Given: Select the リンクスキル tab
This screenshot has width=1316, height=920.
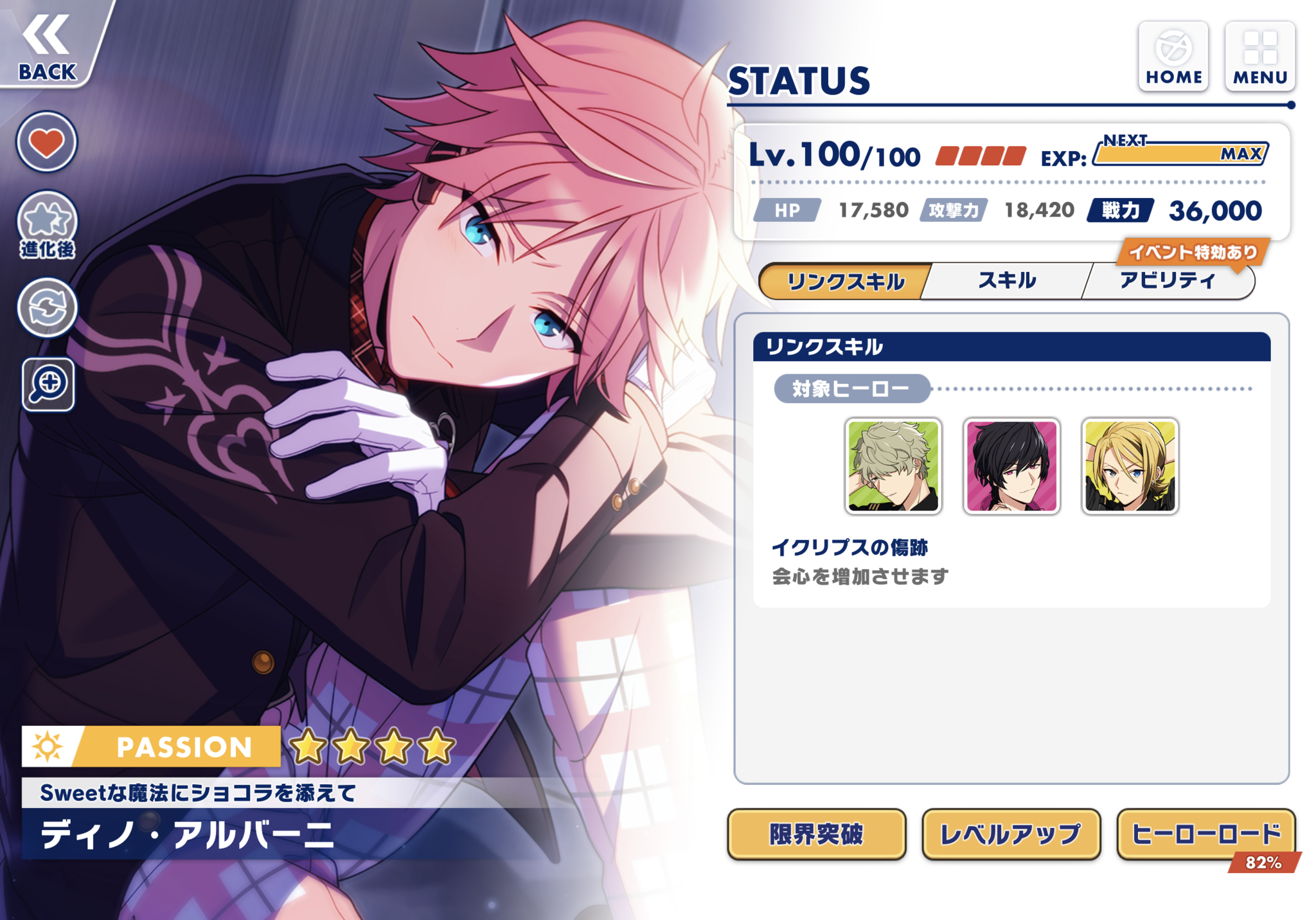Looking at the screenshot, I should tap(845, 281).
